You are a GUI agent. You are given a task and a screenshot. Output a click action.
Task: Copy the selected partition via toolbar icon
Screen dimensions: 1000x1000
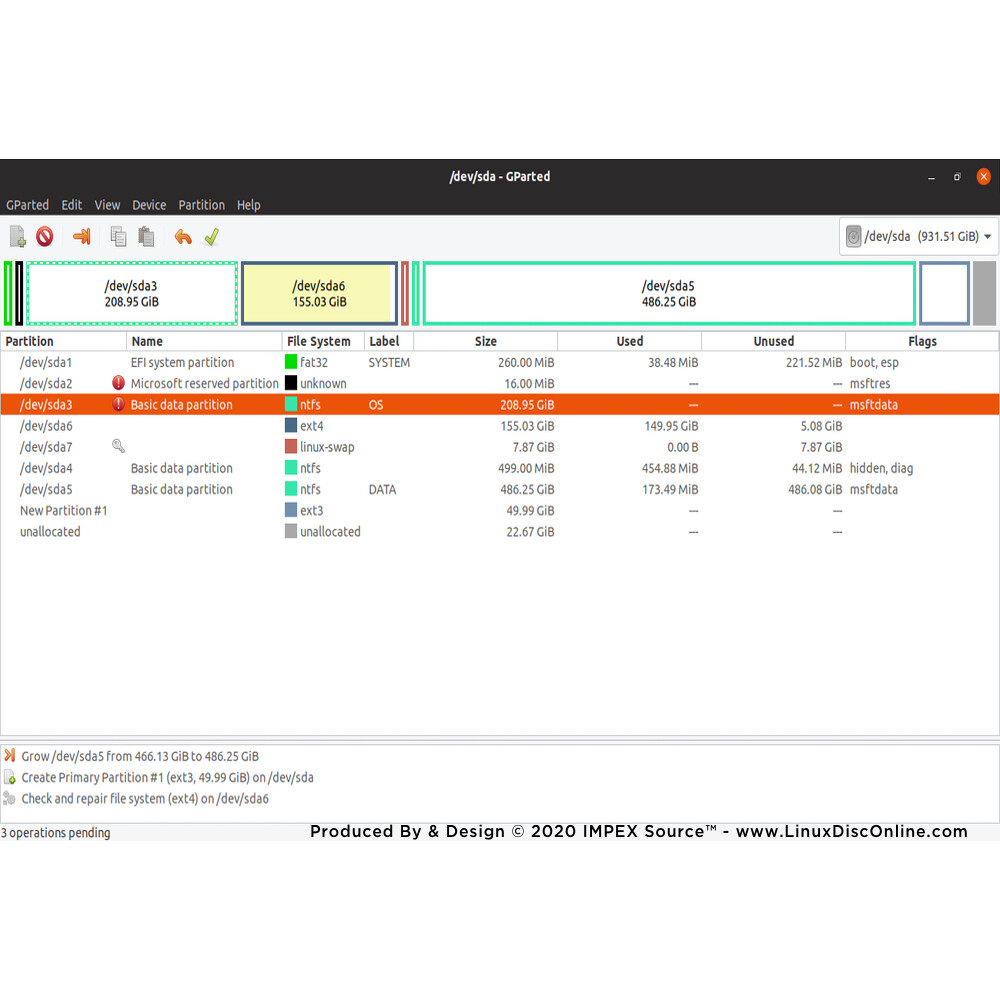(117, 236)
